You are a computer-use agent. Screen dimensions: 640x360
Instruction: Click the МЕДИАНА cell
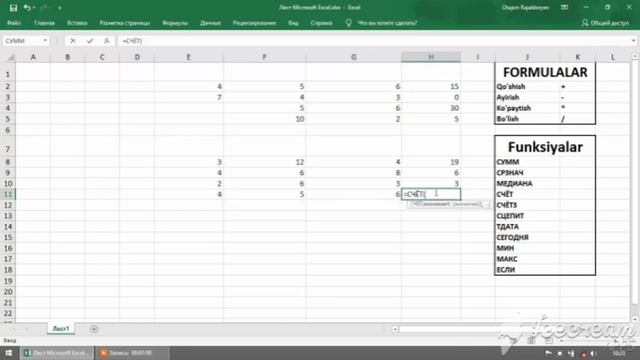click(x=527, y=184)
